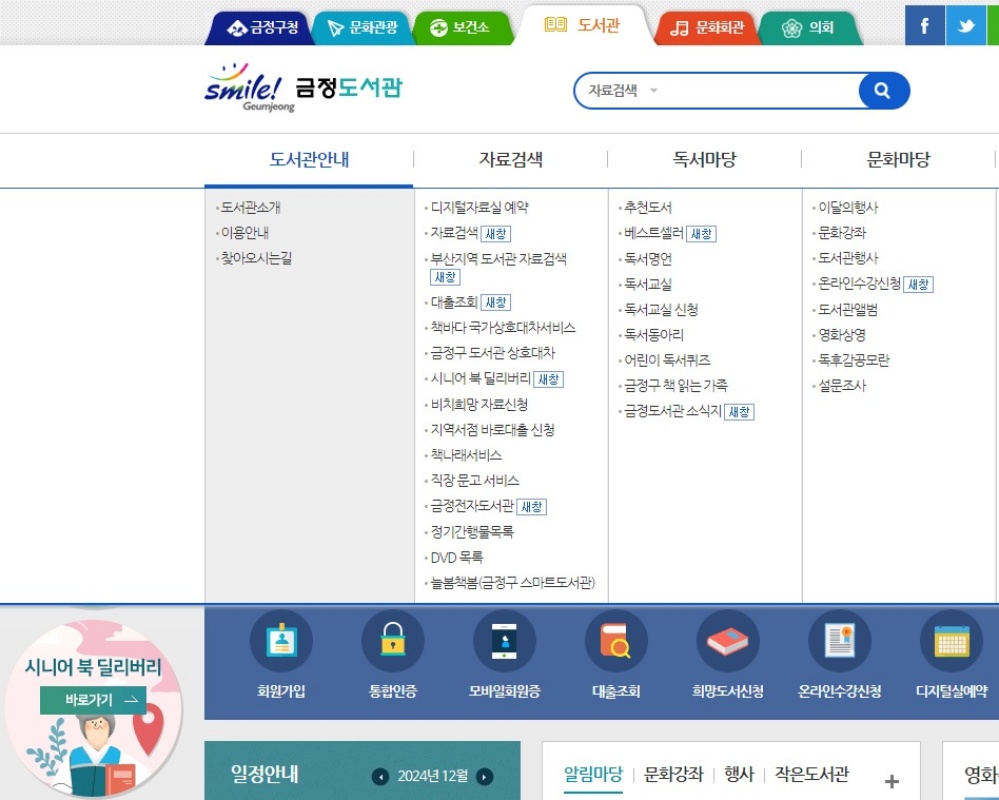
Task: Click the search magnifier button
Action: coord(881,89)
